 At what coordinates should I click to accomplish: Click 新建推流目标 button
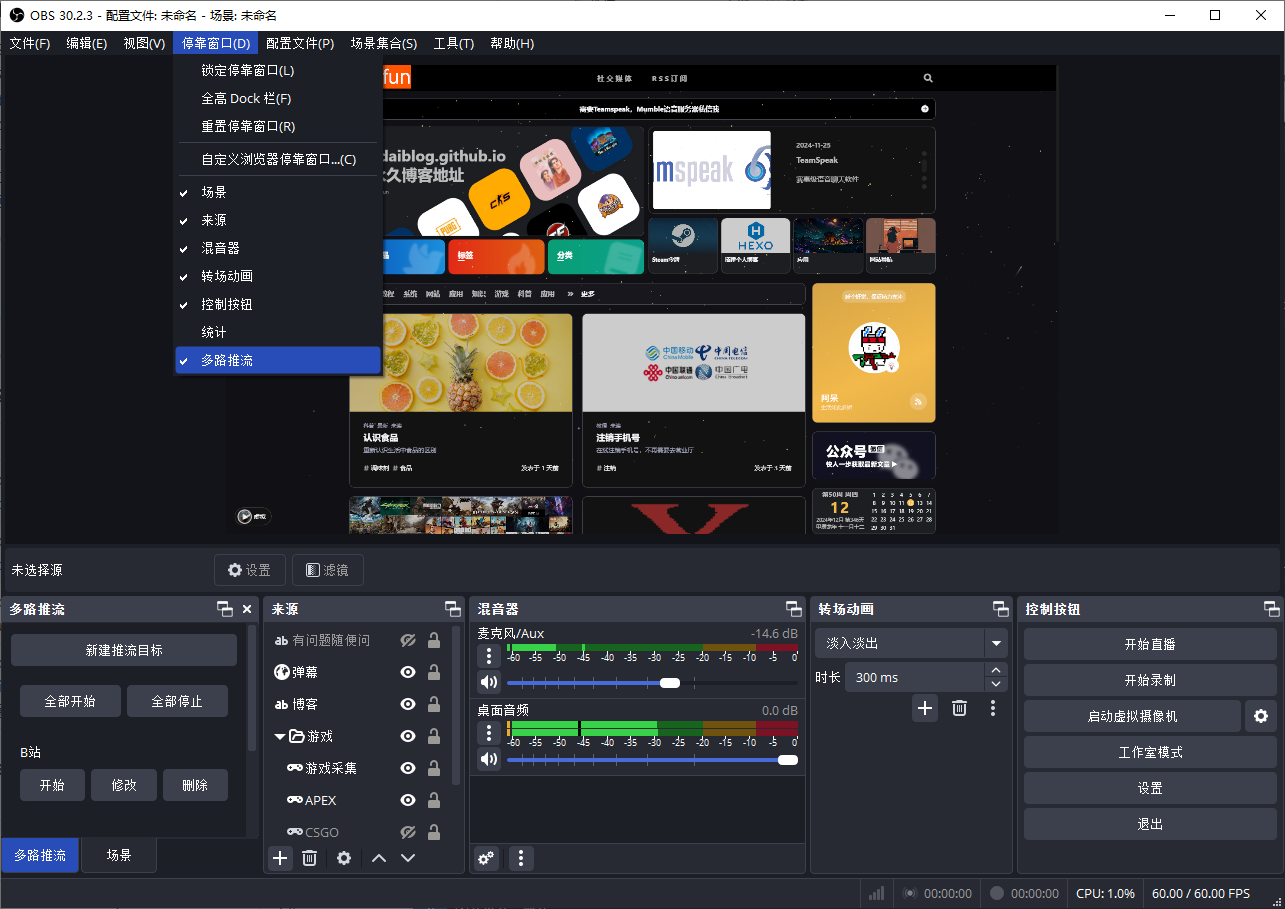(124, 650)
